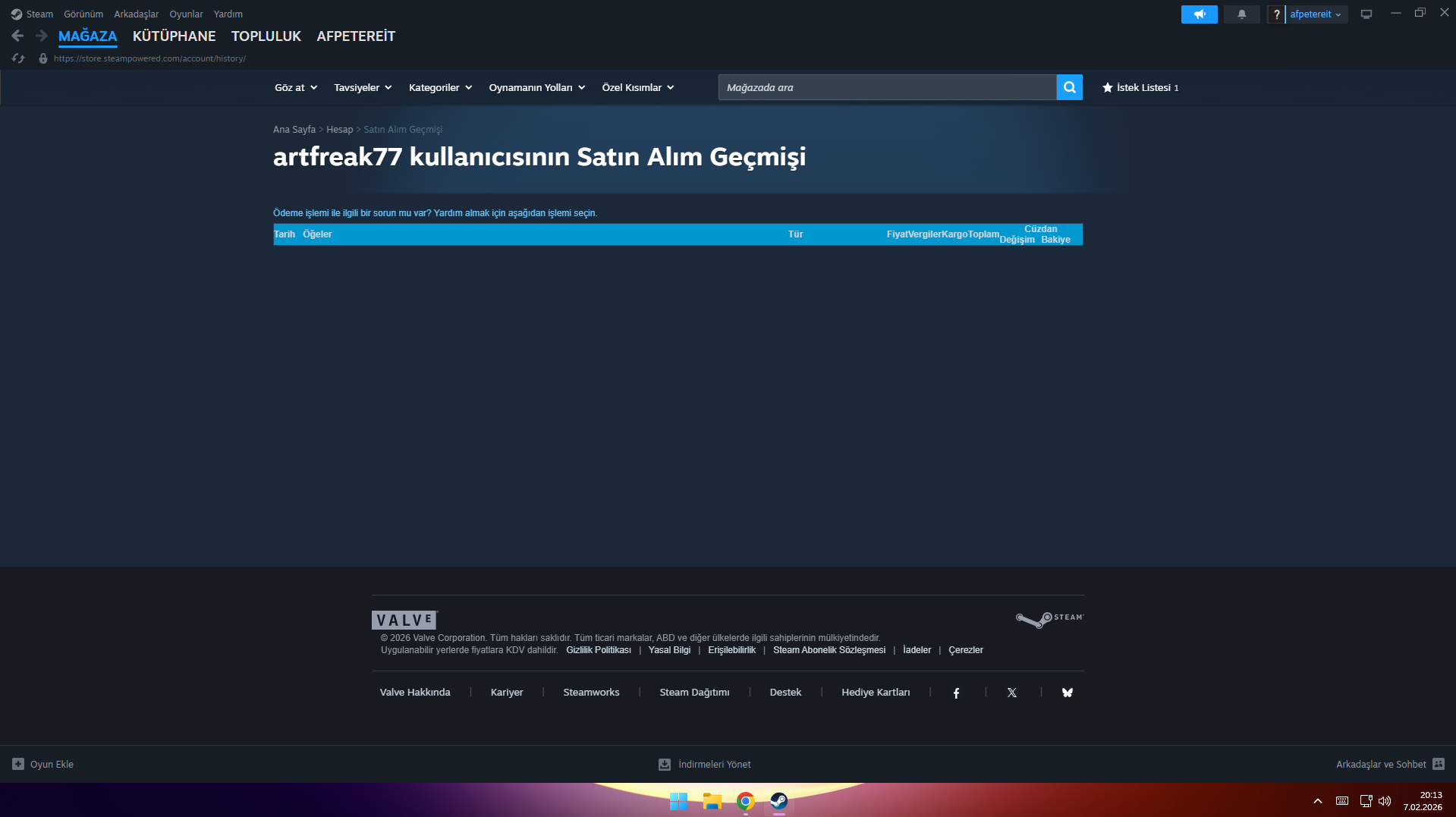Focus the Mağazada ara search field
Viewport: 1456px width, 817px height.
[x=887, y=87]
